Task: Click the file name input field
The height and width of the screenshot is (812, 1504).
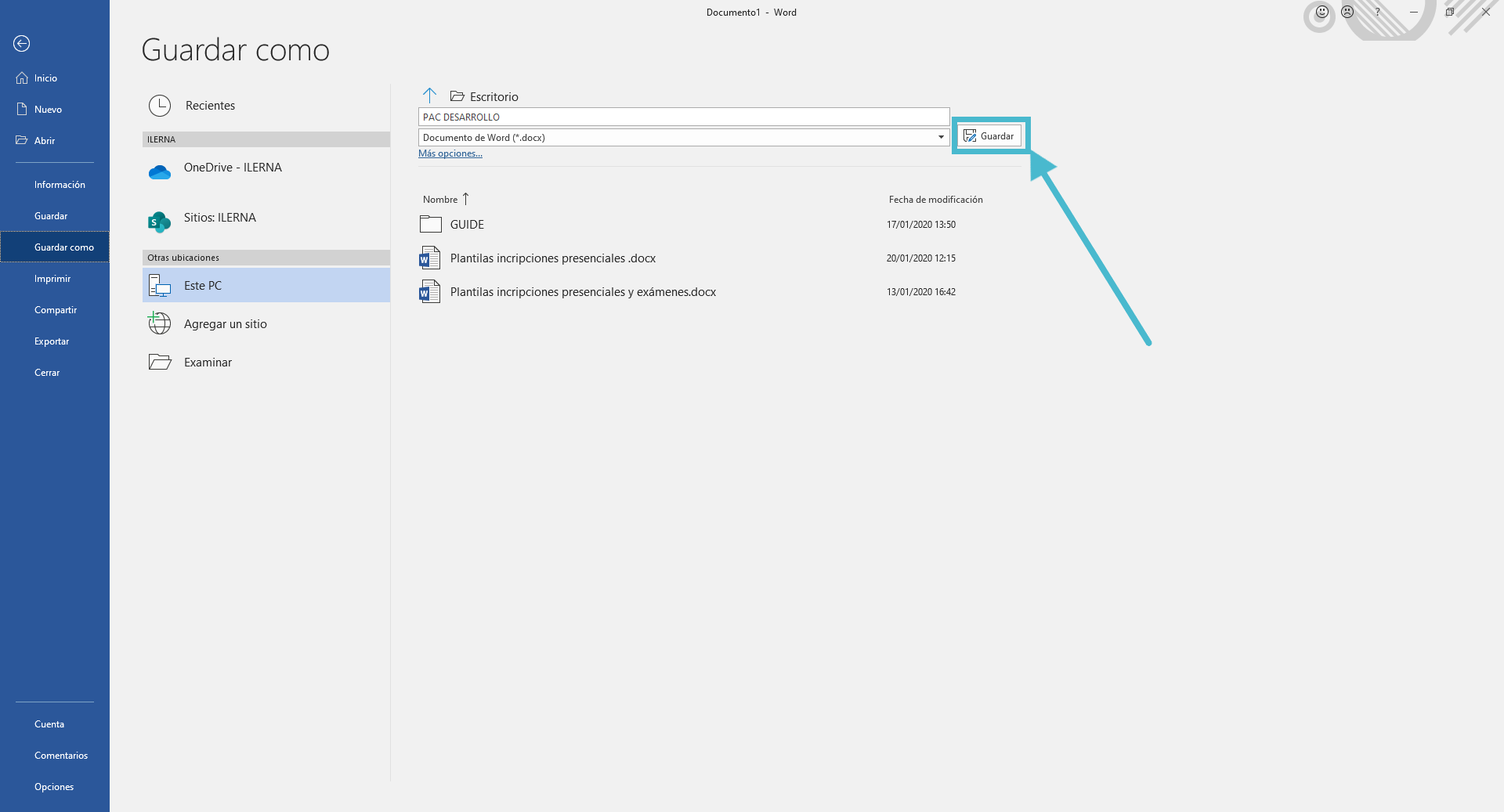Action: click(684, 117)
